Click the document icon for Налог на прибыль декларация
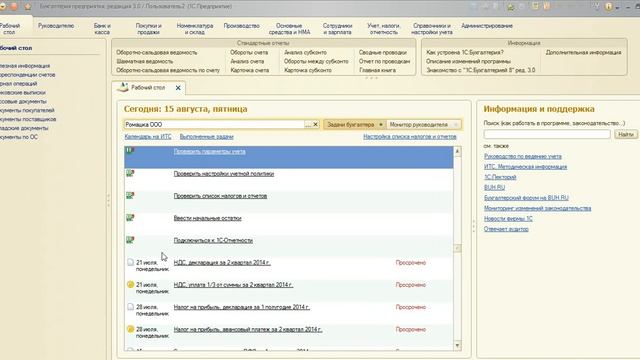640x360 pixels. pos(130,307)
